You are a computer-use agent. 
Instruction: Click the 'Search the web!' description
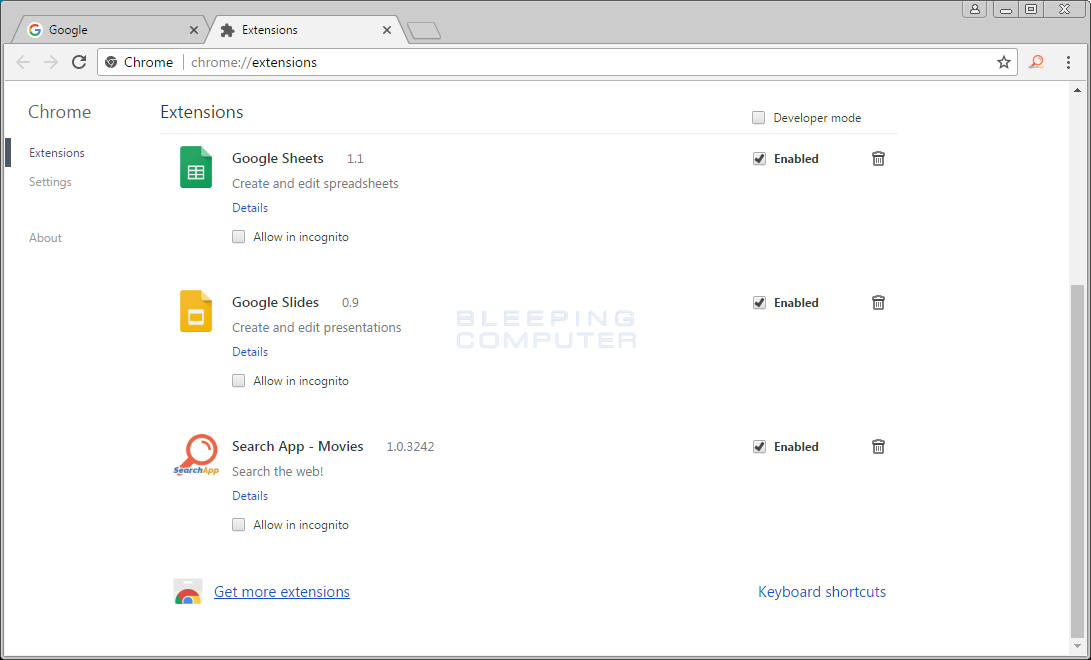tap(278, 472)
